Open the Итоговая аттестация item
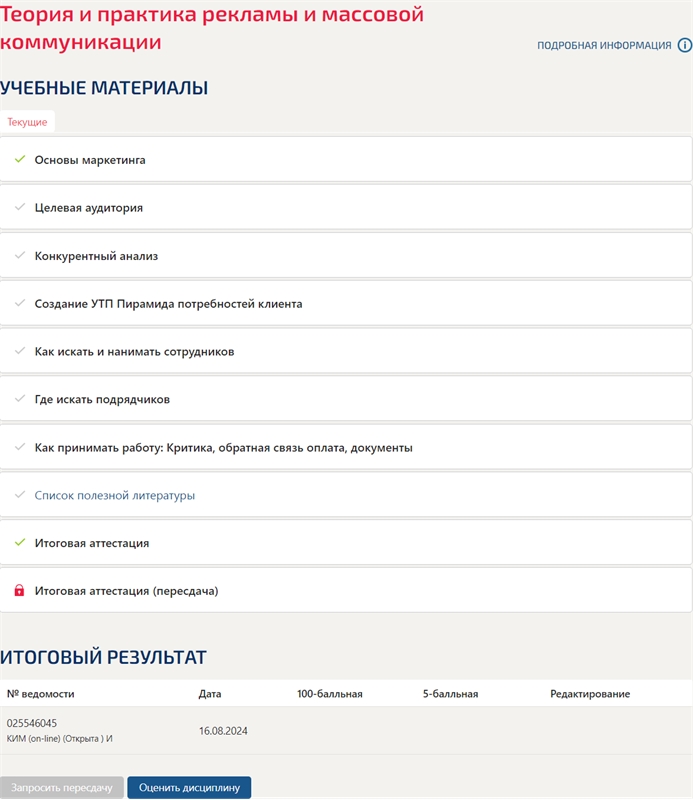693x800 pixels. [92, 543]
